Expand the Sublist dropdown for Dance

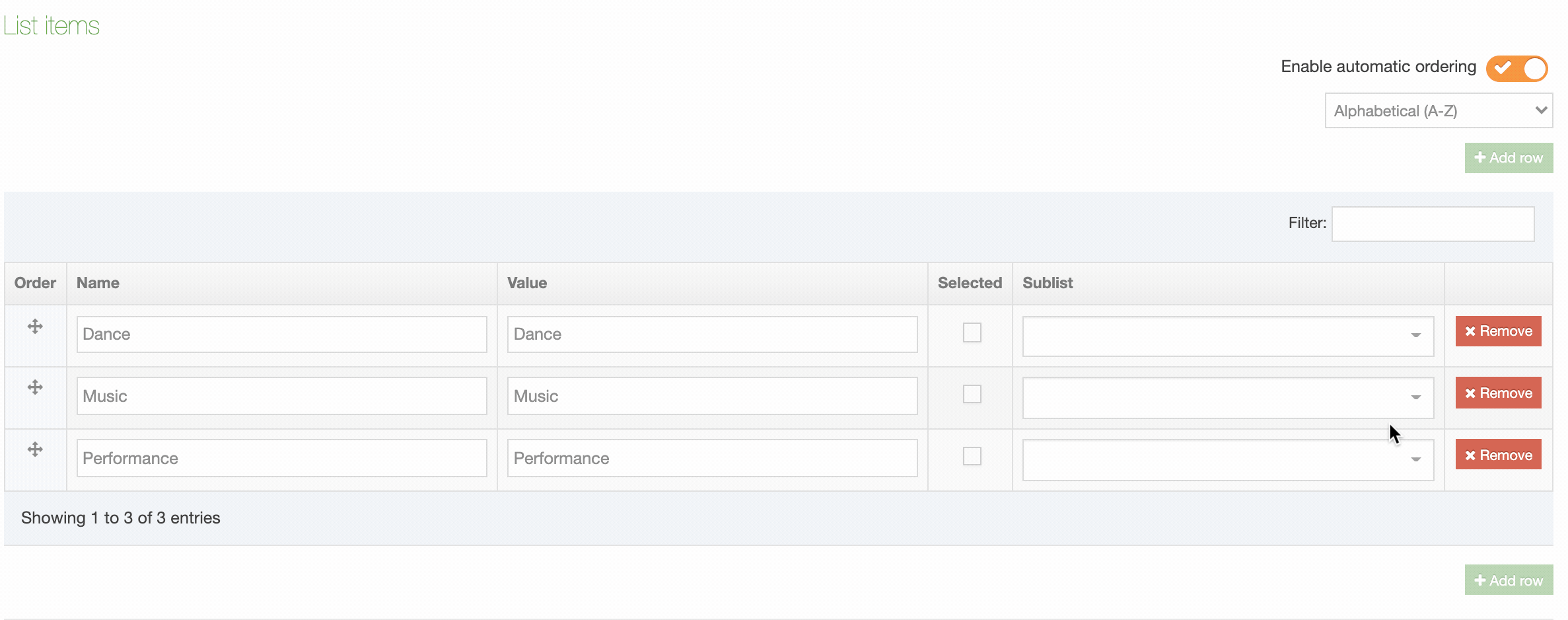[1227, 336]
